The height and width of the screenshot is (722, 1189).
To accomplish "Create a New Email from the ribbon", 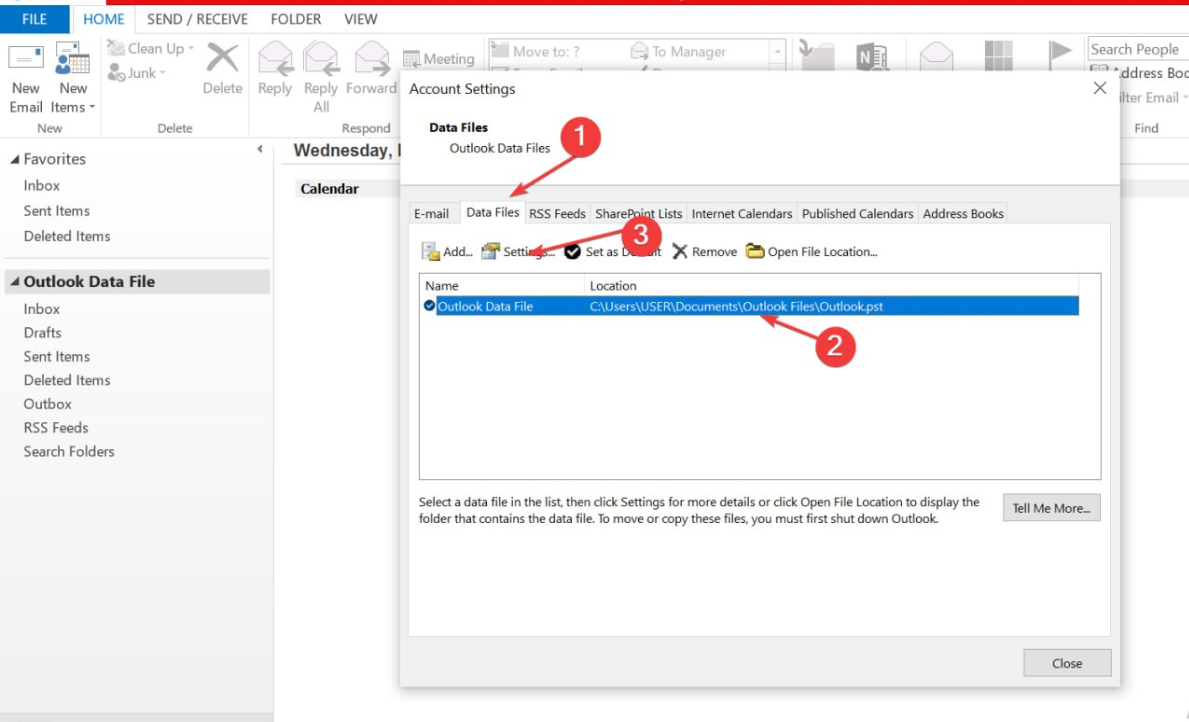I will click(x=26, y=79).
